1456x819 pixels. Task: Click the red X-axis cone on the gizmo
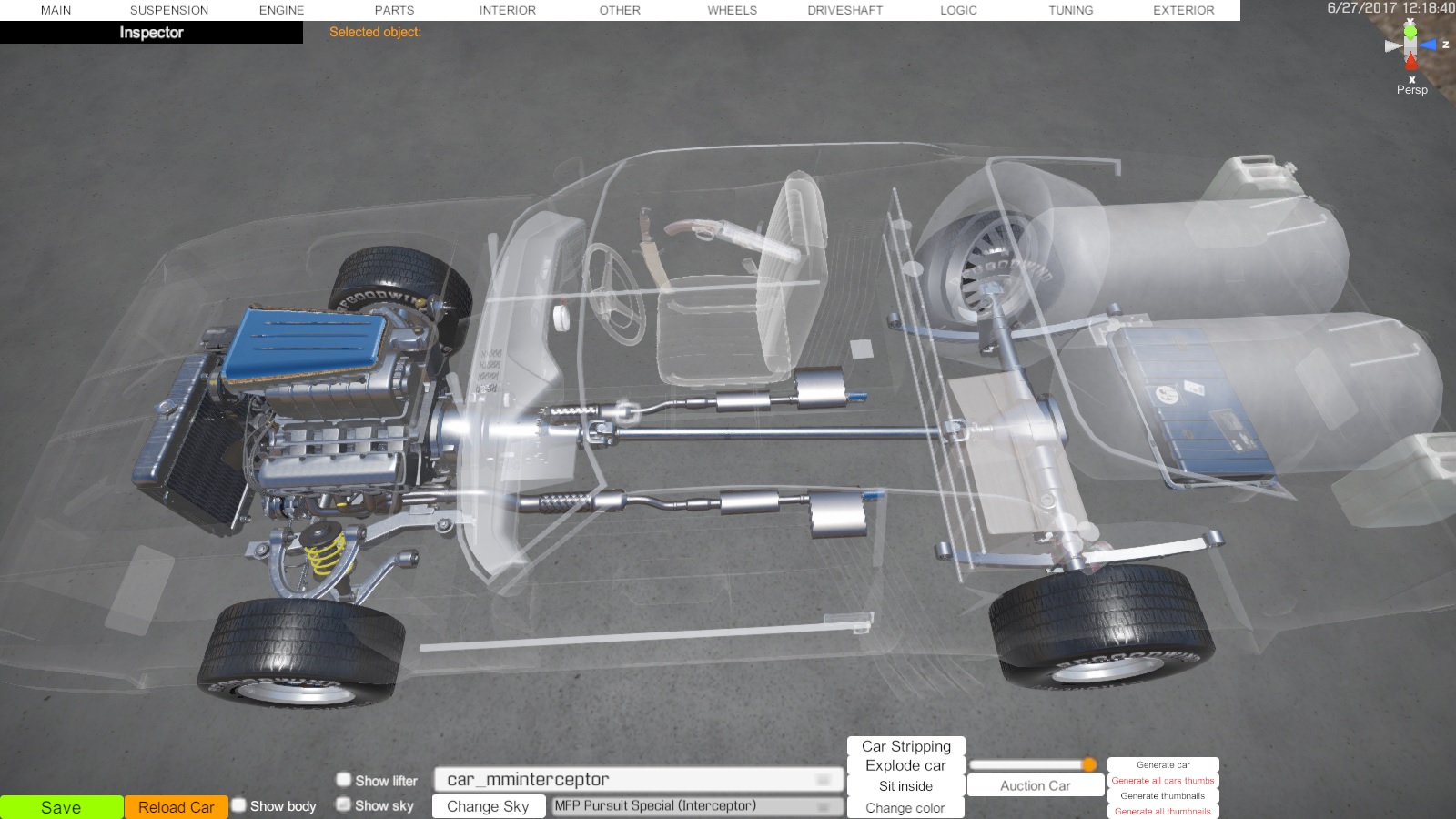point(1410,62)
